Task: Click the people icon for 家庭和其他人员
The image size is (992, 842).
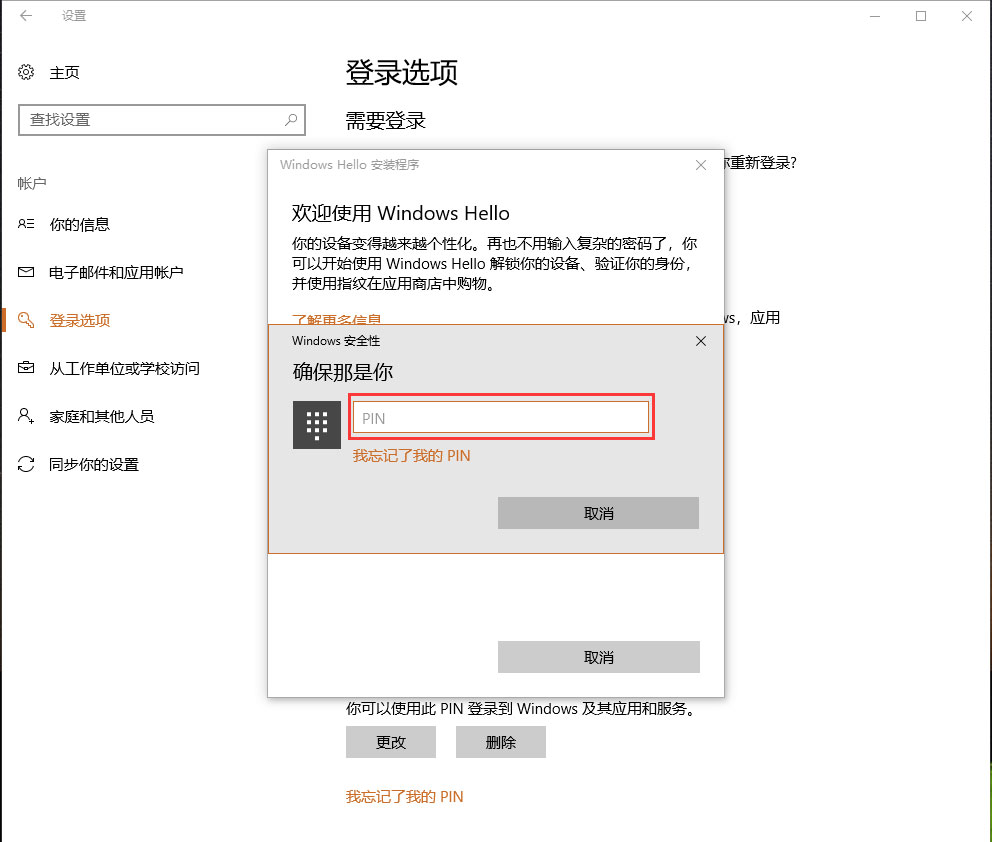Action: 30,416
